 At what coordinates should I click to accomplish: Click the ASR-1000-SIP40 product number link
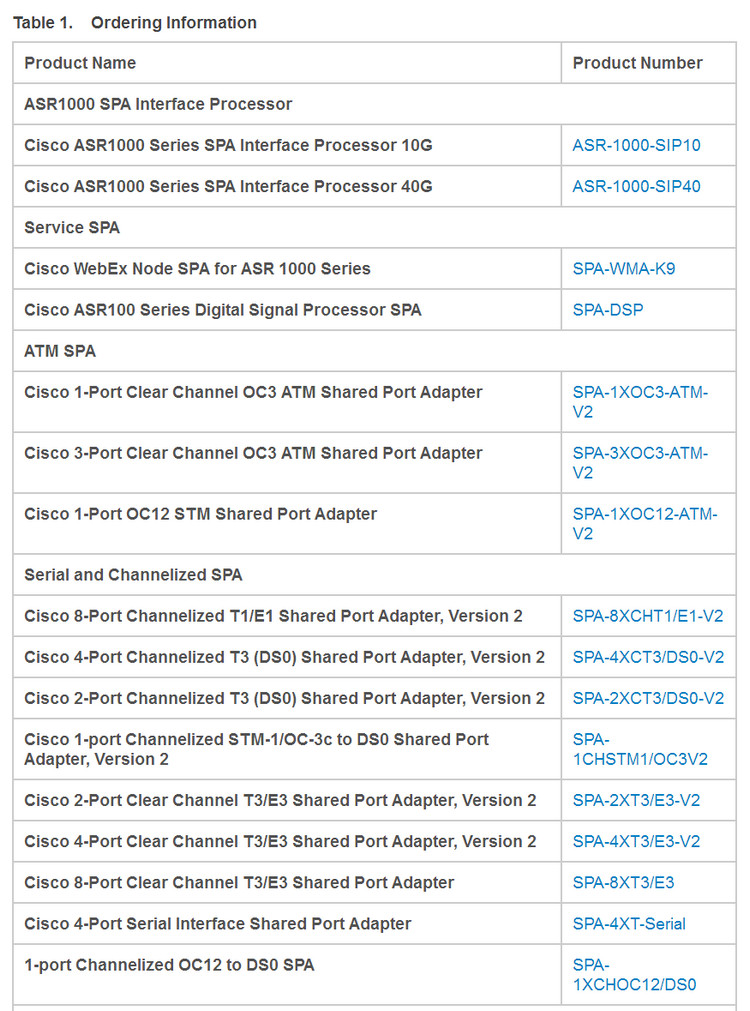coord(636,186)
